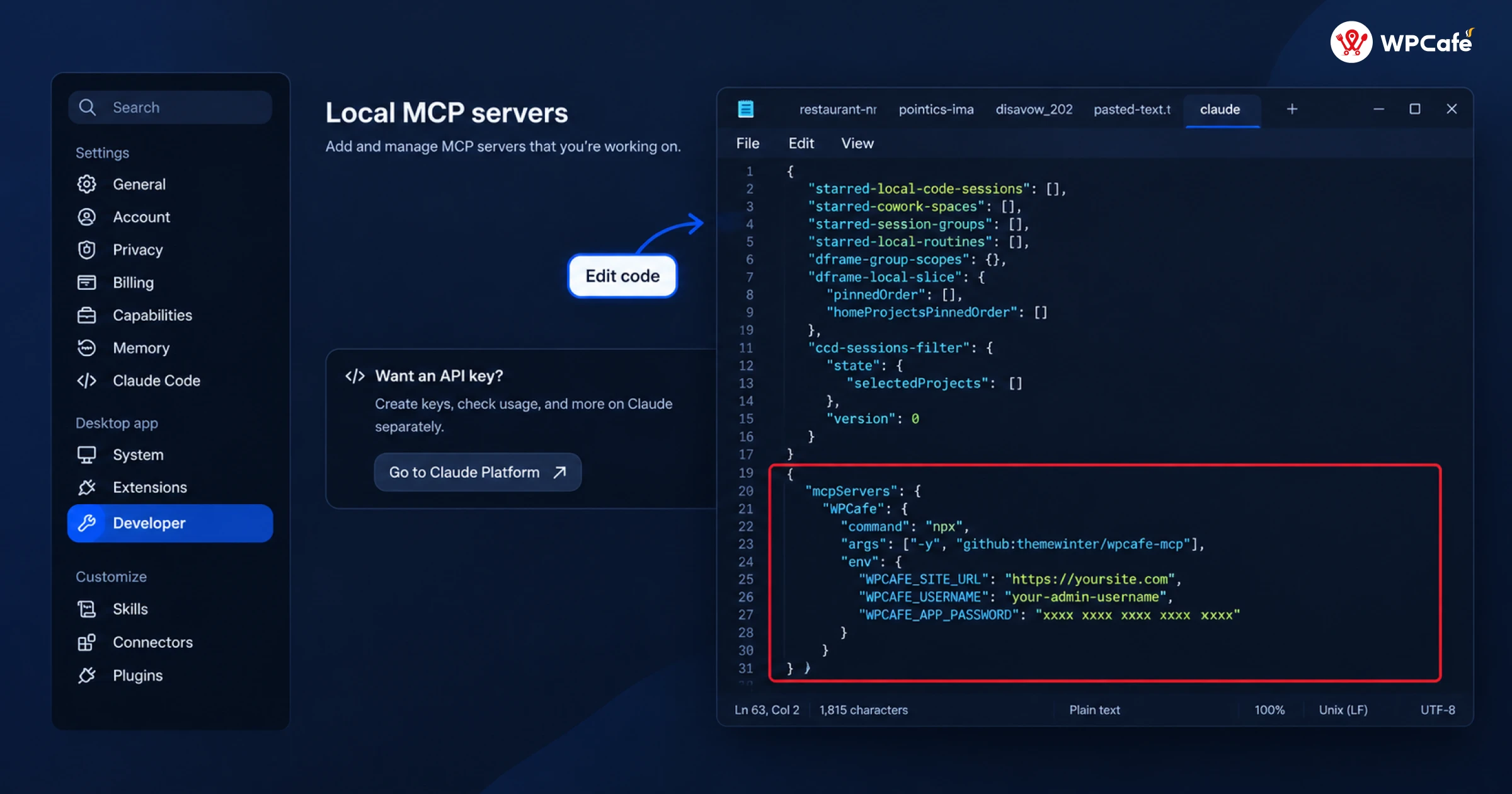The image size is (1512, 794).
Task: Click the API key code brackets icon
Action: [x=355, y=376]
